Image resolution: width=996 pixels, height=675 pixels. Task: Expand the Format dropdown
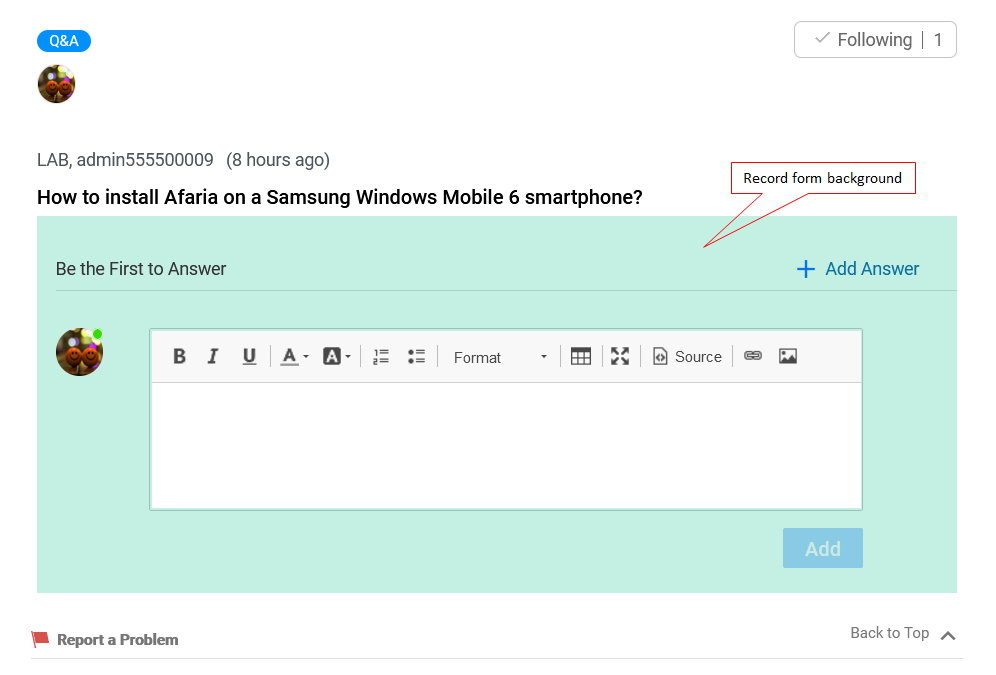[x=500, y=357]
